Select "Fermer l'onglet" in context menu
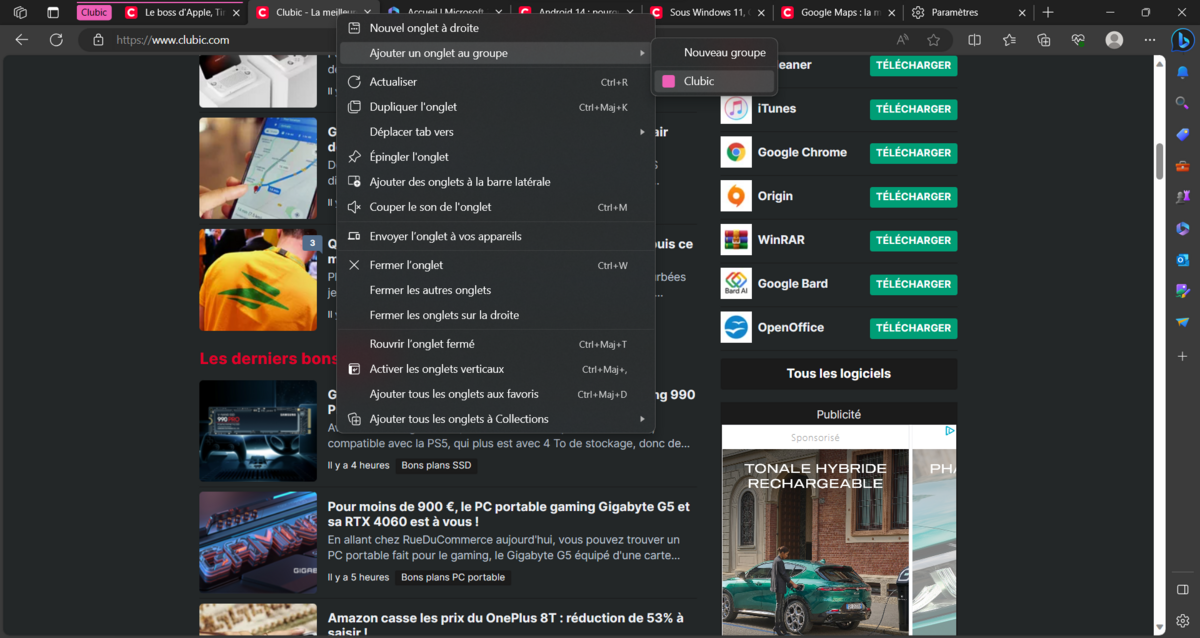1200x638 pixels. point(496,265)
